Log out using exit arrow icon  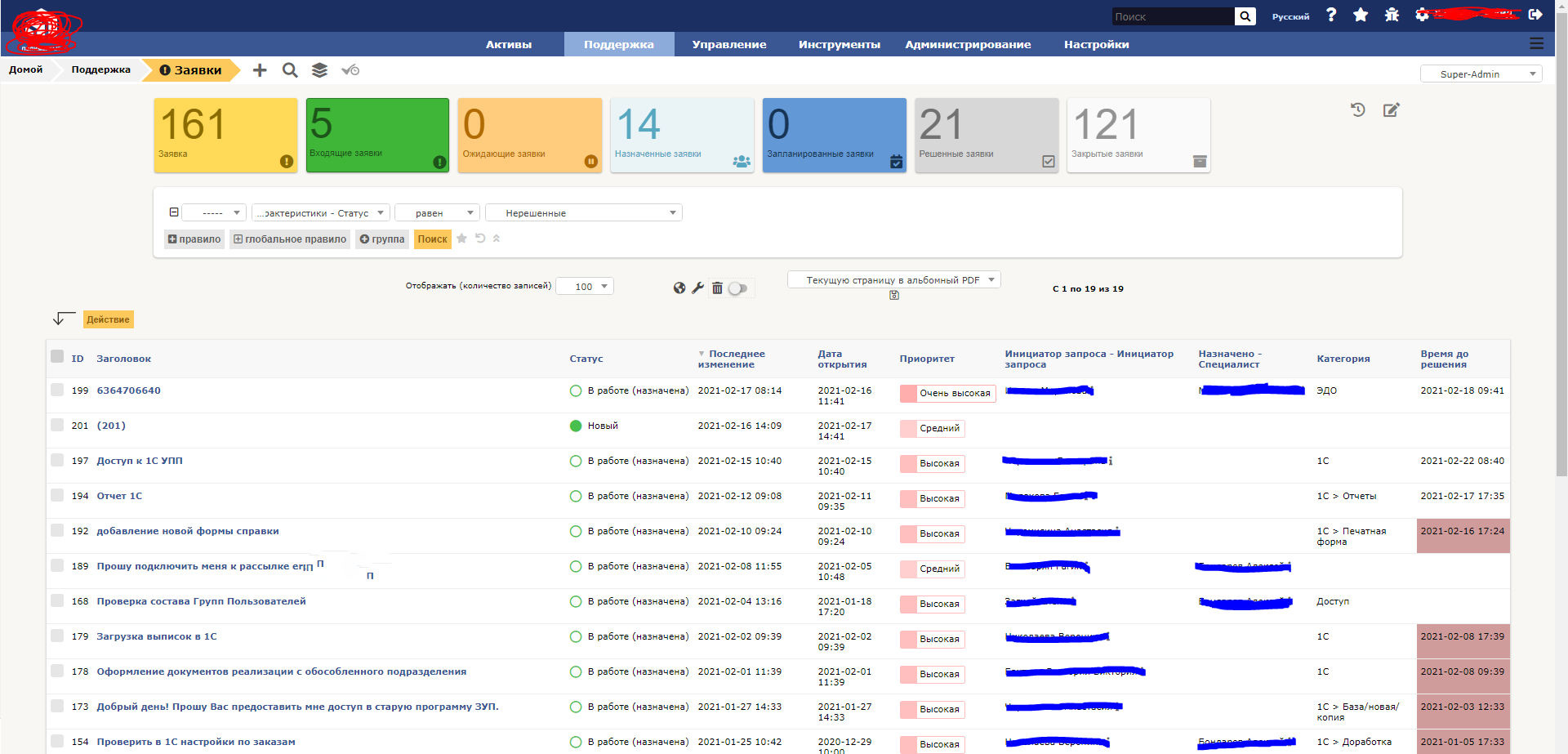click(x=1535, y=15)
